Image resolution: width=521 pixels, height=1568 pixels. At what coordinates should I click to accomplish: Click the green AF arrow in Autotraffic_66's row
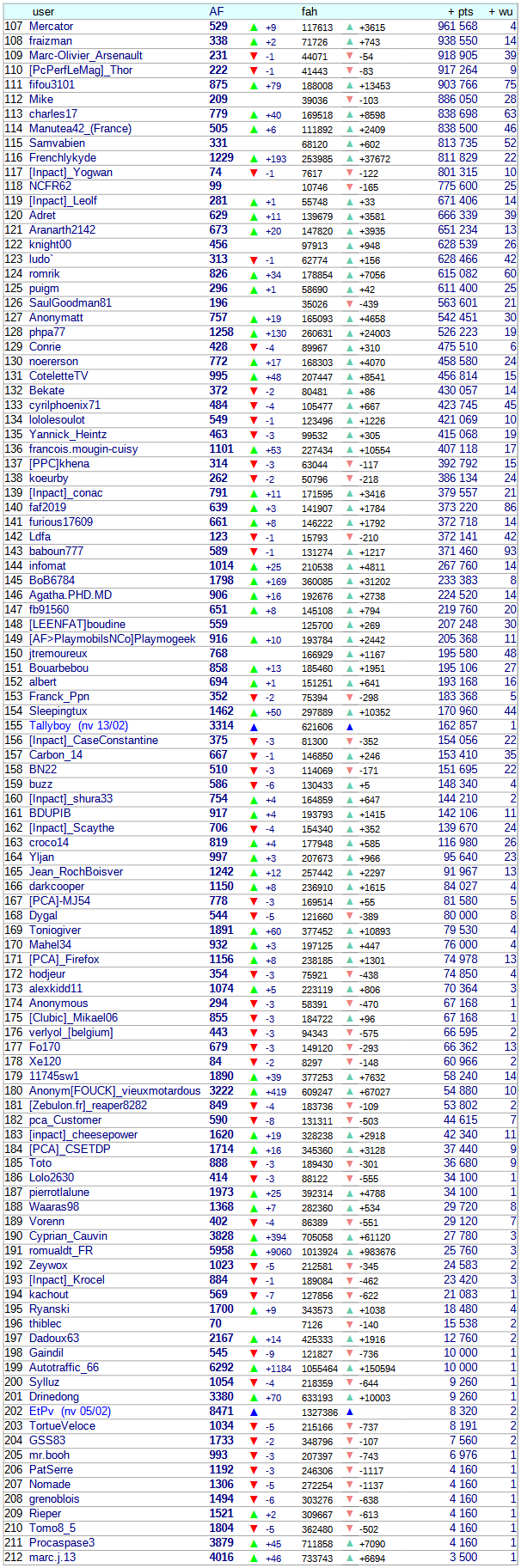point(254,1368)
